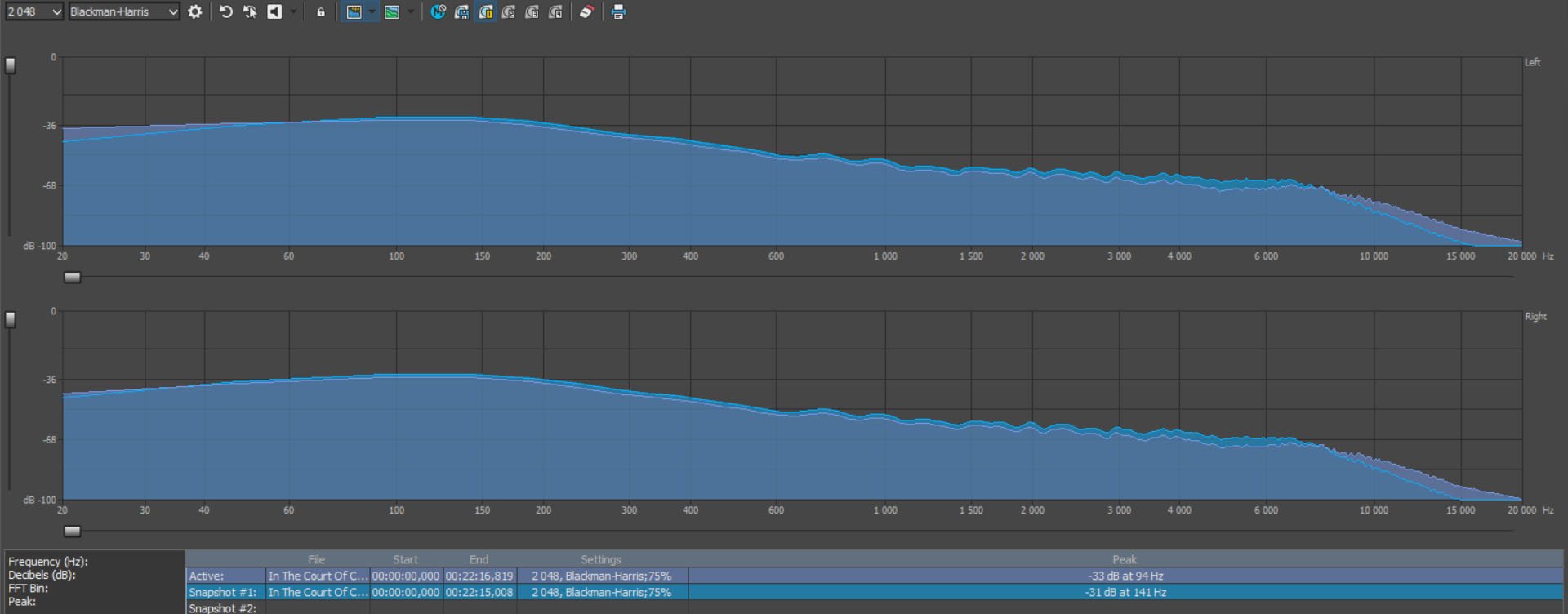Click the End column header
1568x614 pixels.
click(479, 559)
